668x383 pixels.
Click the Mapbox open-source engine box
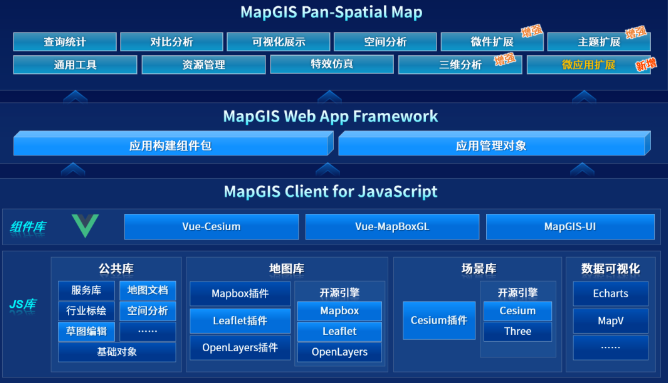coord(340,311)
